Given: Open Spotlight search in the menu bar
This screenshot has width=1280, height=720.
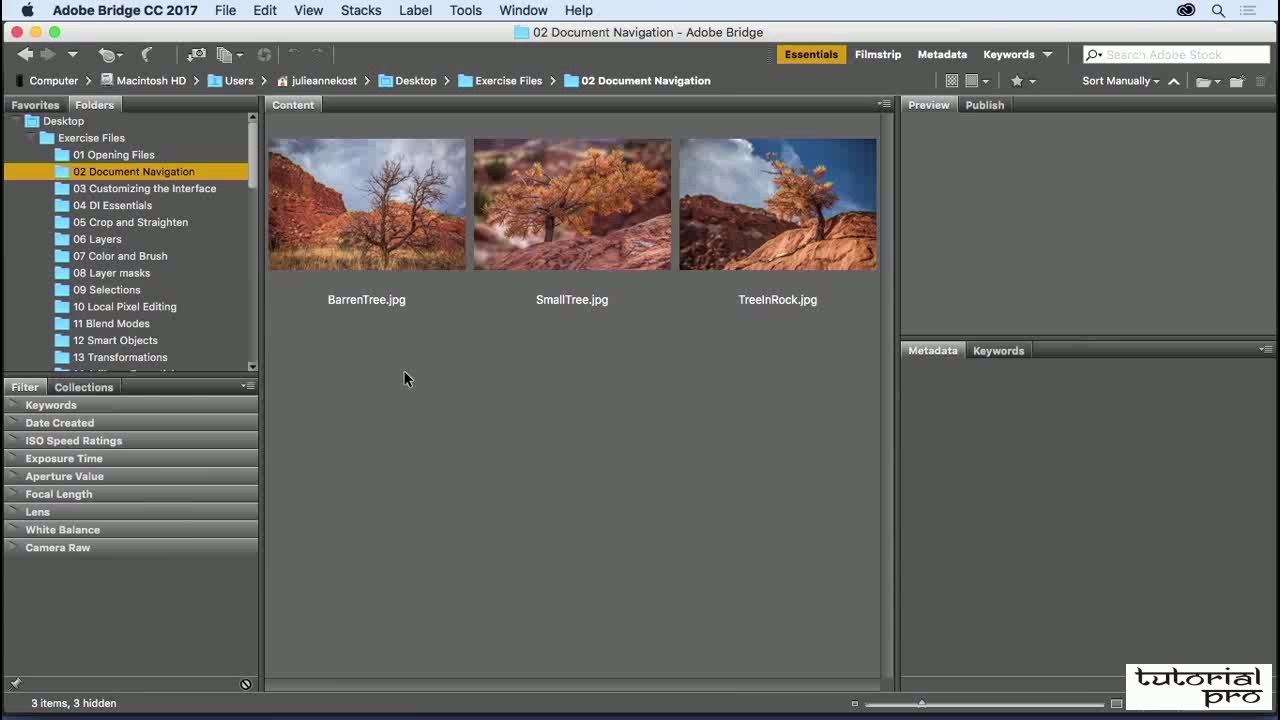Looking at the screenshot, I should pos(1218,10).
